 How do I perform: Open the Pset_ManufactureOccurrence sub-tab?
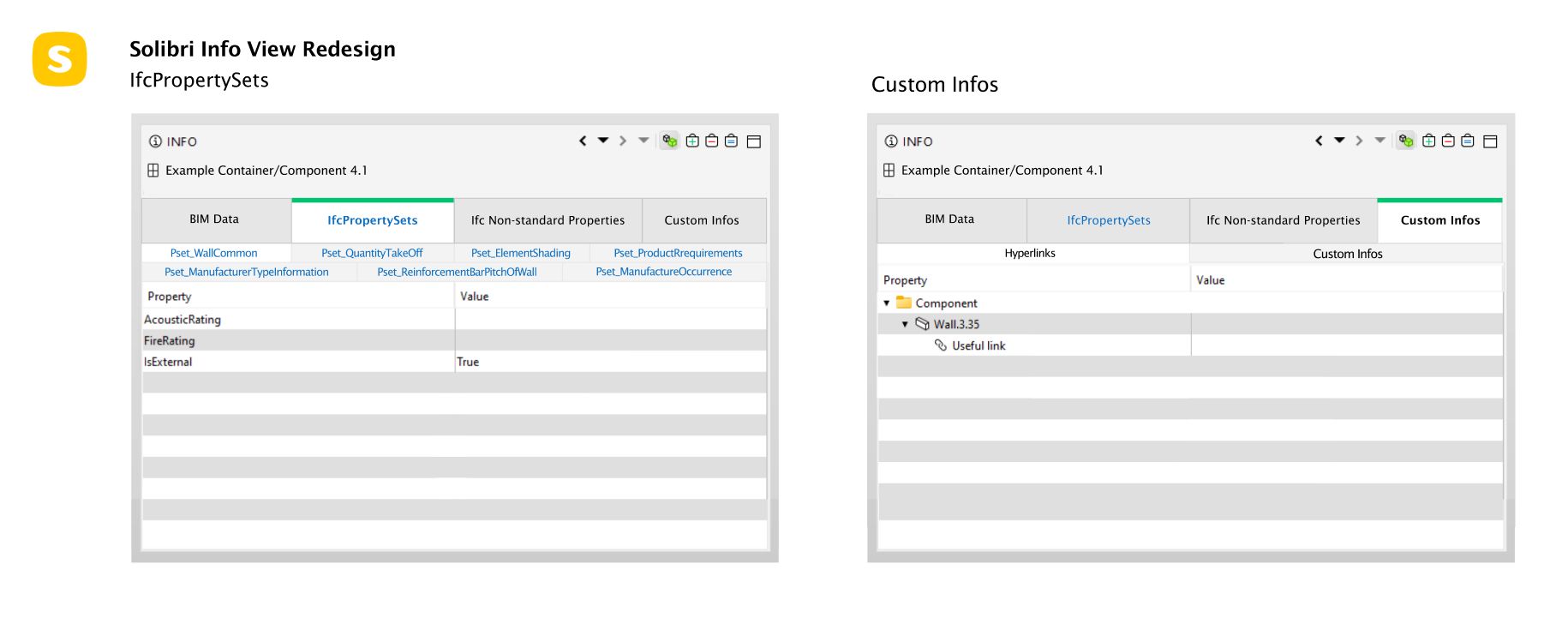664,272
